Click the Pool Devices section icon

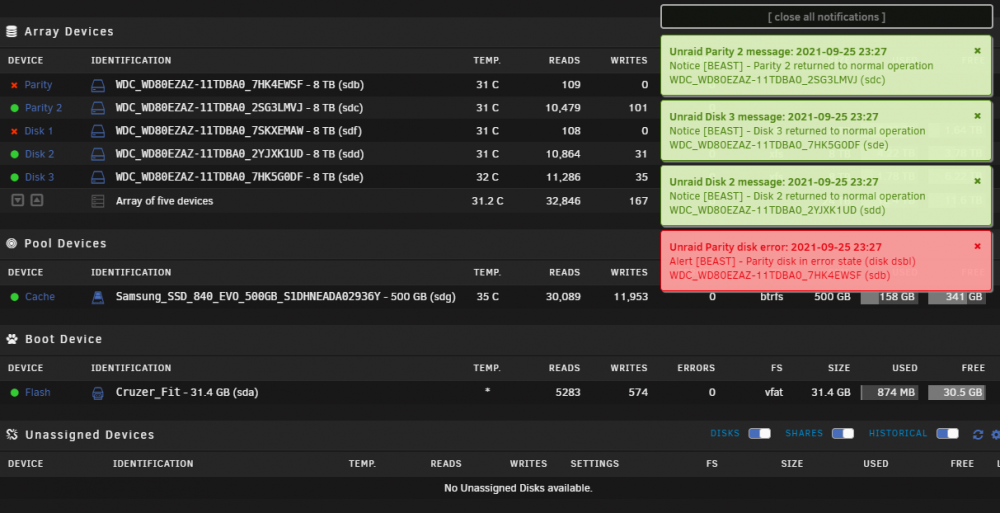[x=11, y=243]
